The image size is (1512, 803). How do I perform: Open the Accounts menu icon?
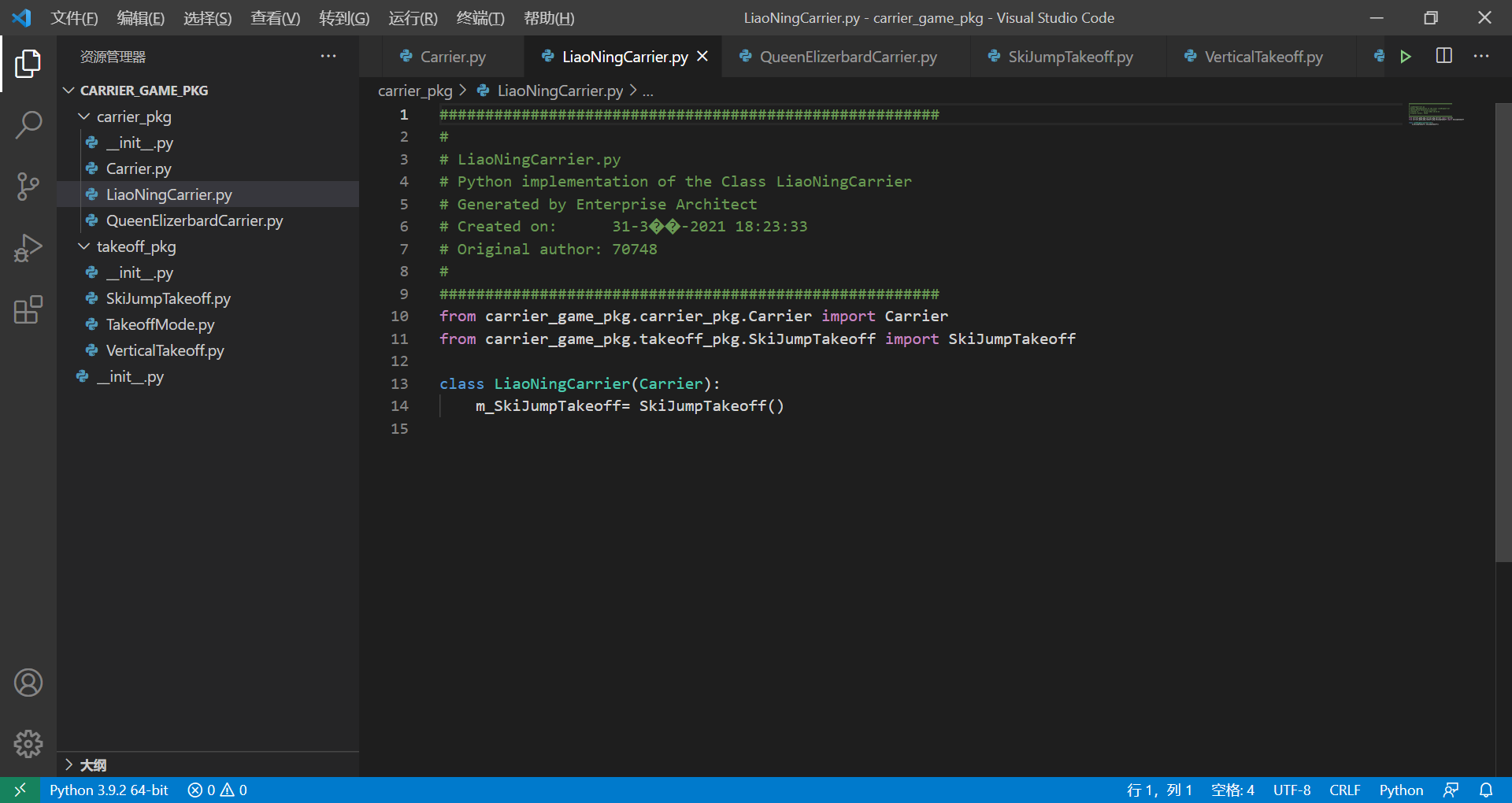coord(28,683)
